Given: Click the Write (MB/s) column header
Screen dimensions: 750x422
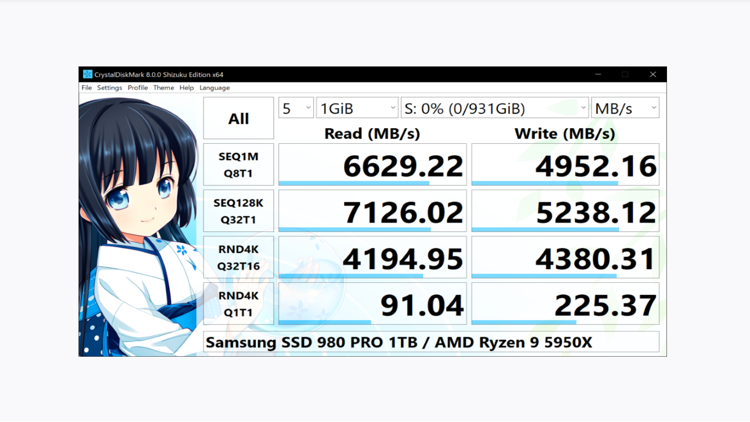Looking at the screenshot, I should (x=565, y=133).
